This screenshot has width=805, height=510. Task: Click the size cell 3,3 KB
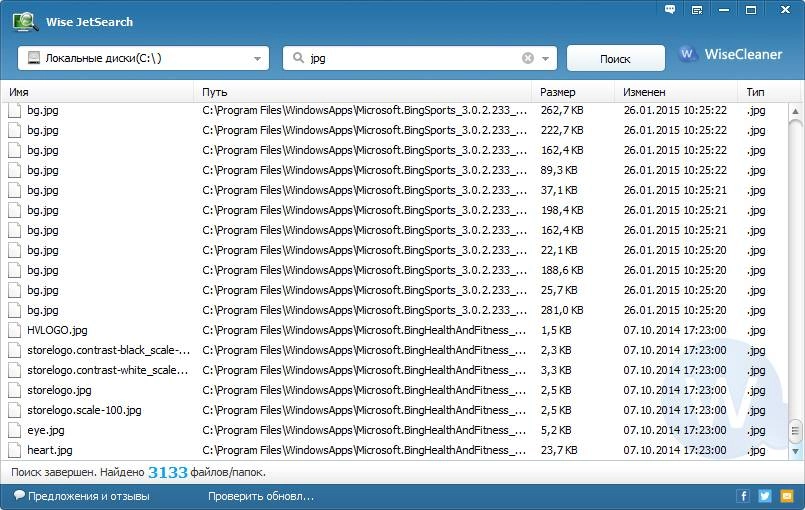[x=555, y=370]
